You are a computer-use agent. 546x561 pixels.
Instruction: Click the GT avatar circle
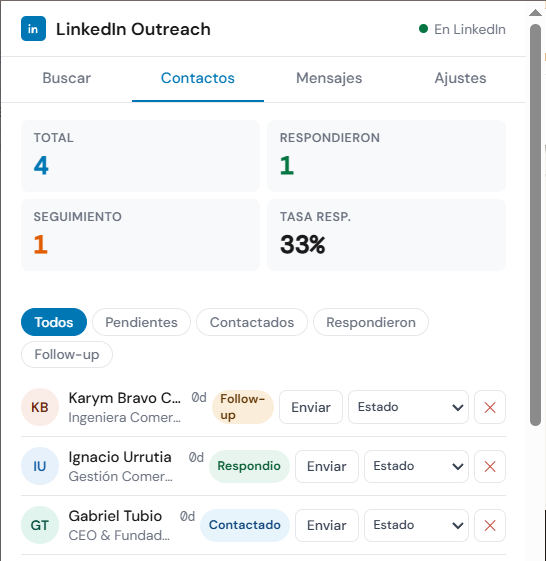coord(40,525)
